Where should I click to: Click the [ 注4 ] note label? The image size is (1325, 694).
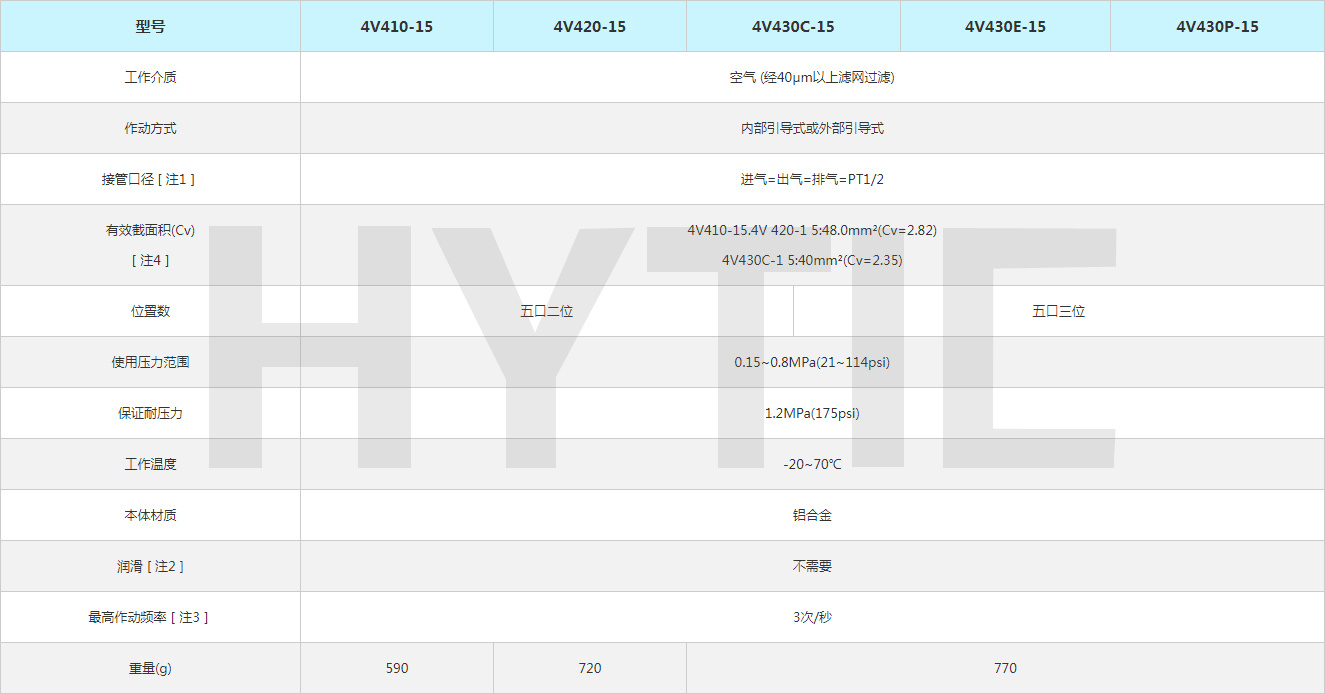point(150,260)
